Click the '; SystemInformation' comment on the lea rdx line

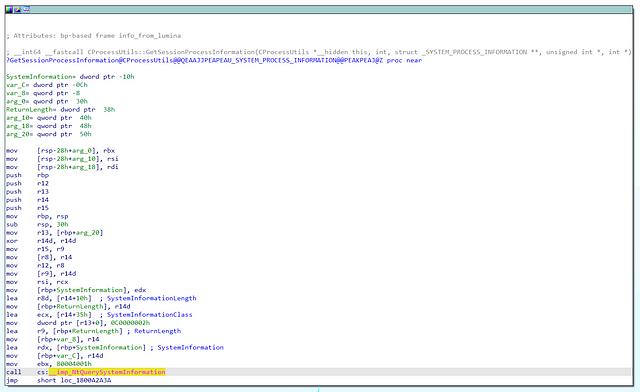coord(187,347)
